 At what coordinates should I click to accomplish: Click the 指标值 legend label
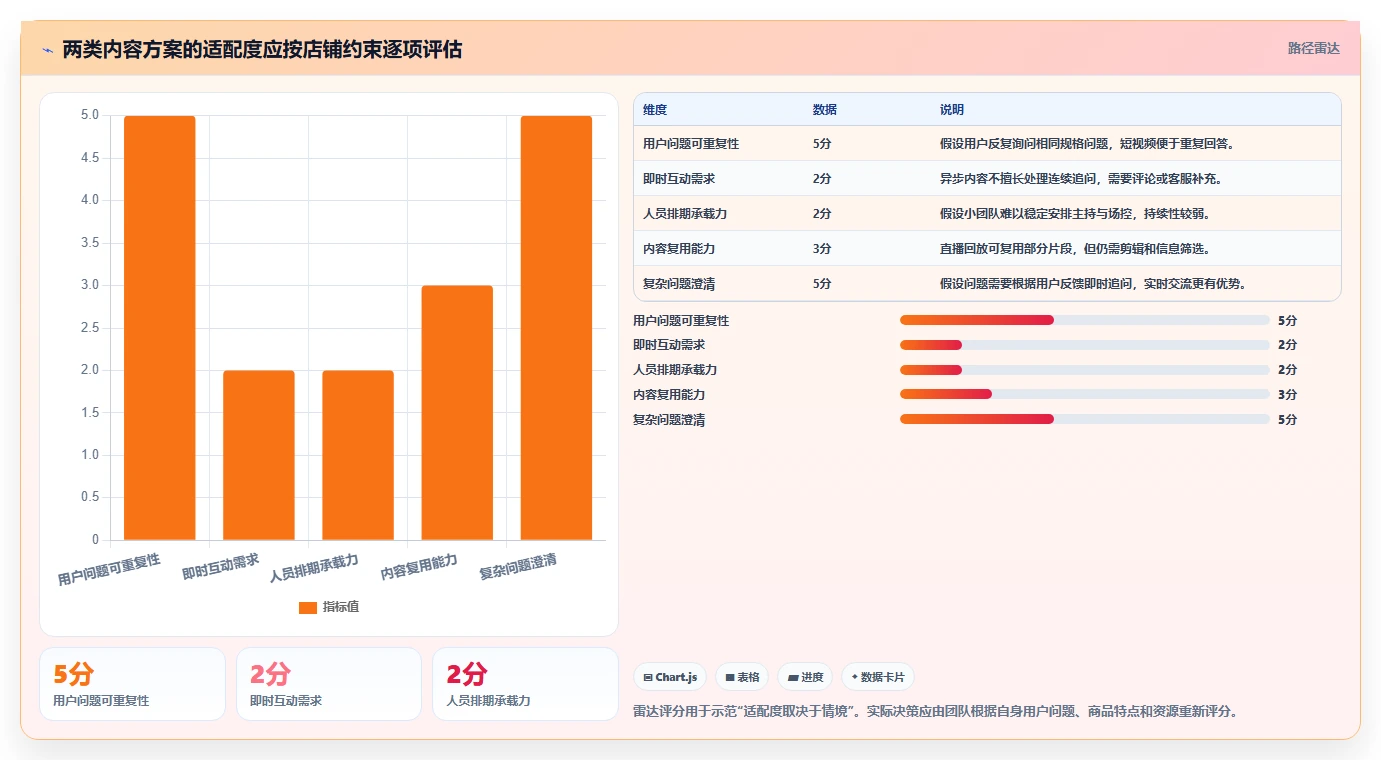tap(340, 608)
